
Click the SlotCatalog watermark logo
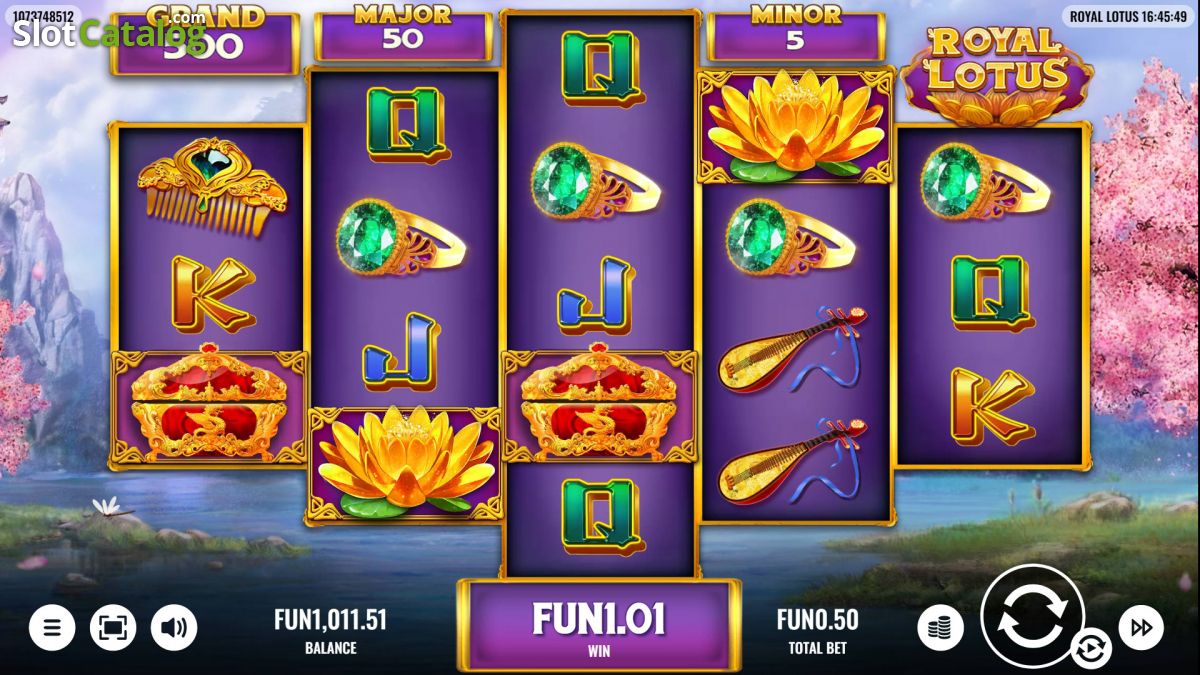(108, 33)
